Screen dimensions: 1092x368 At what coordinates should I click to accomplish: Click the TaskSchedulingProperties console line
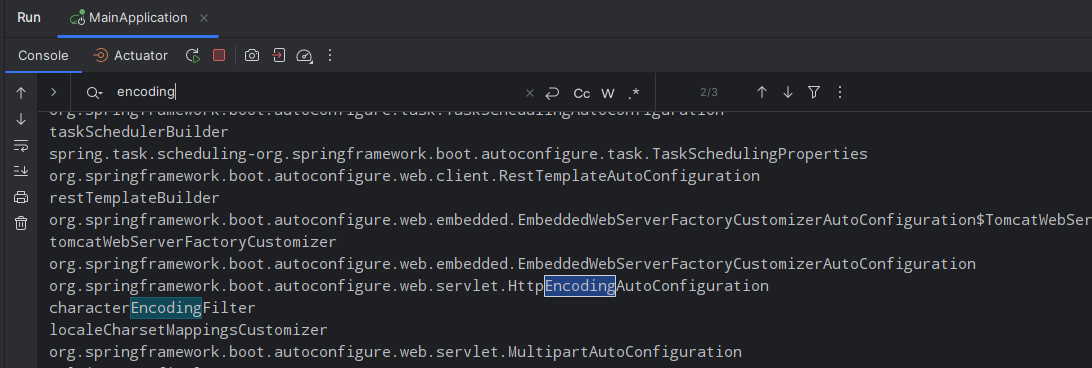click(x=458, y=153)
